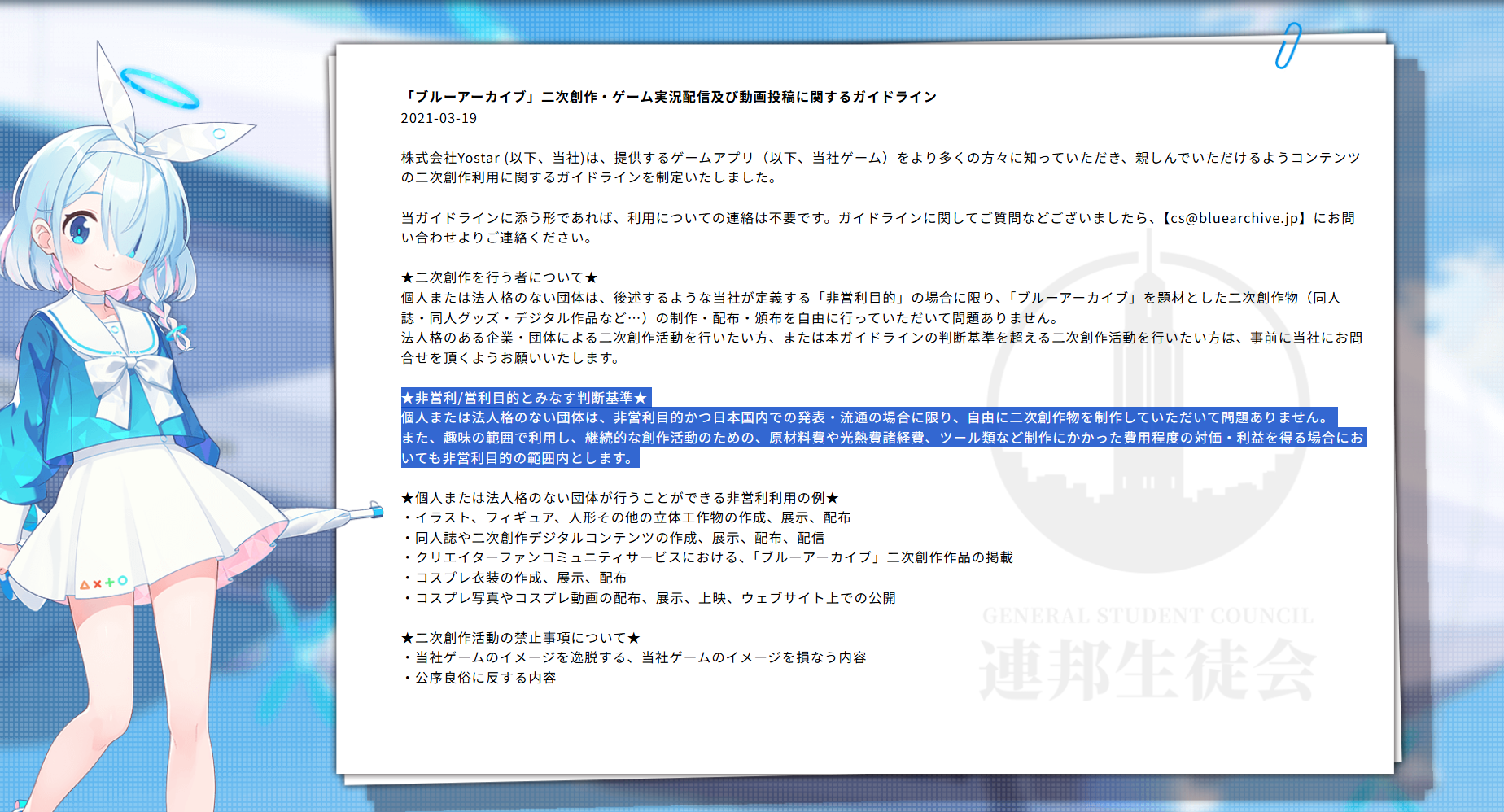Click the bullet 公序良俗に反する内容
The height and width of the screenshot is (812, 1504).
479,678
